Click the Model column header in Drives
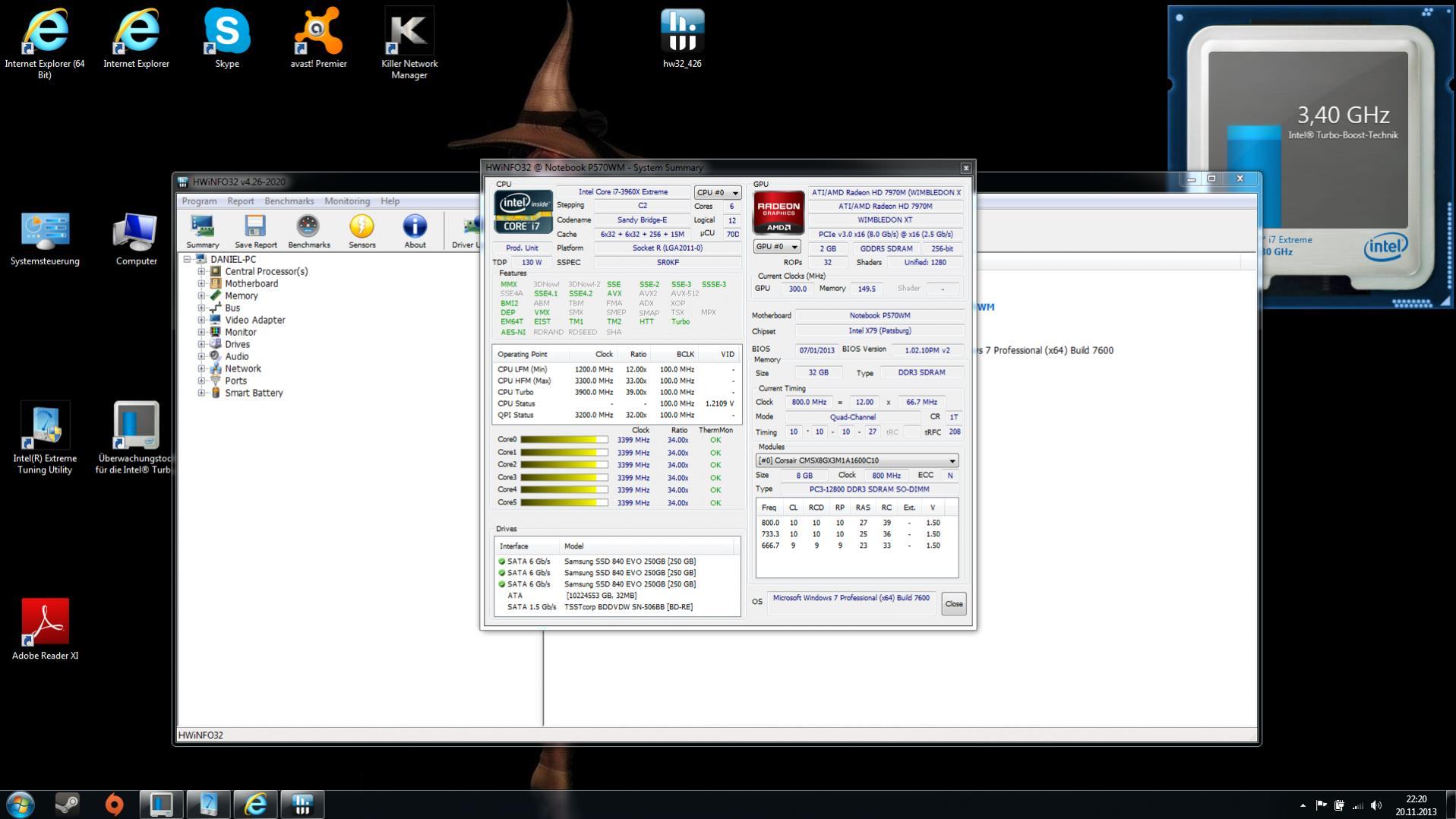The image size is (1456, 819). click(647, 546)
